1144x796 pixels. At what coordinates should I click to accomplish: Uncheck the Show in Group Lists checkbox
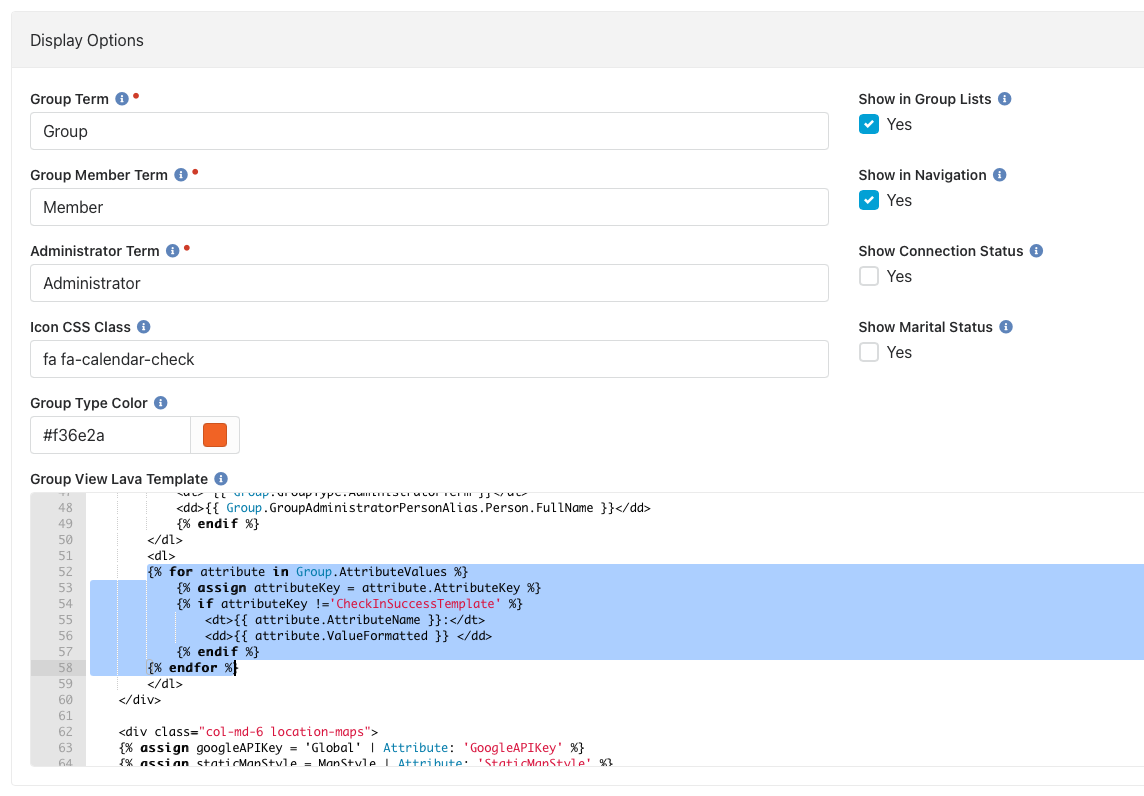868,124
